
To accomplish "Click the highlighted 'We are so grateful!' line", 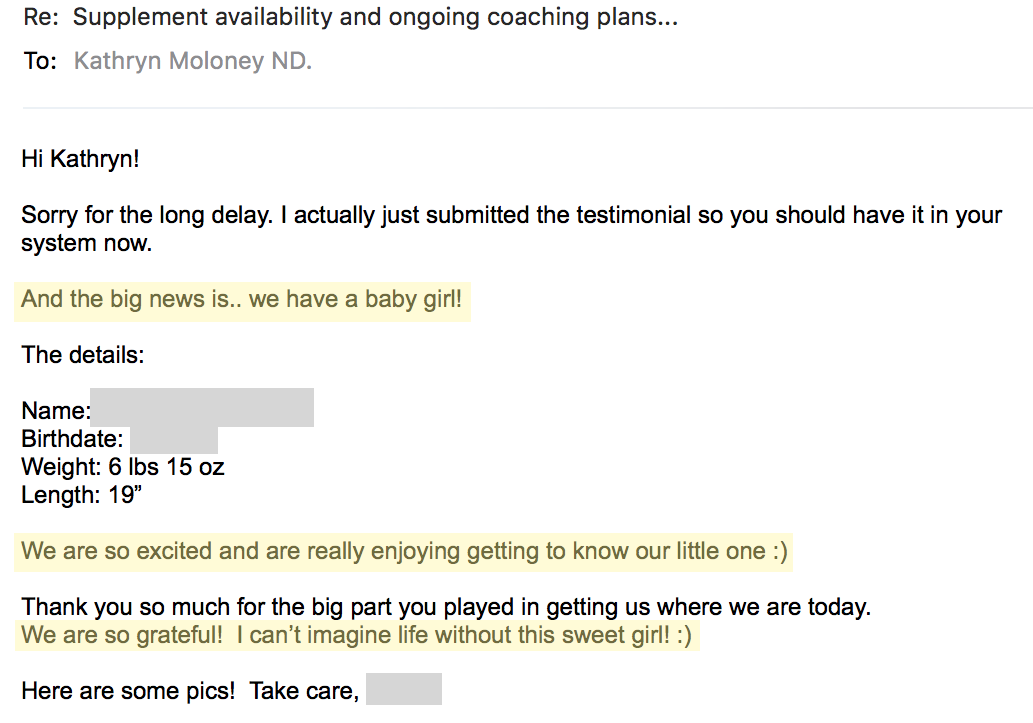I will point(357,635).
